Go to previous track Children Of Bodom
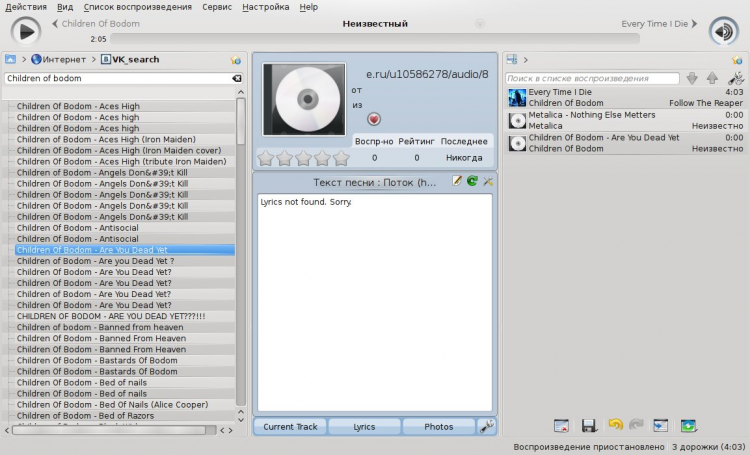 click(x=96, y=23)
